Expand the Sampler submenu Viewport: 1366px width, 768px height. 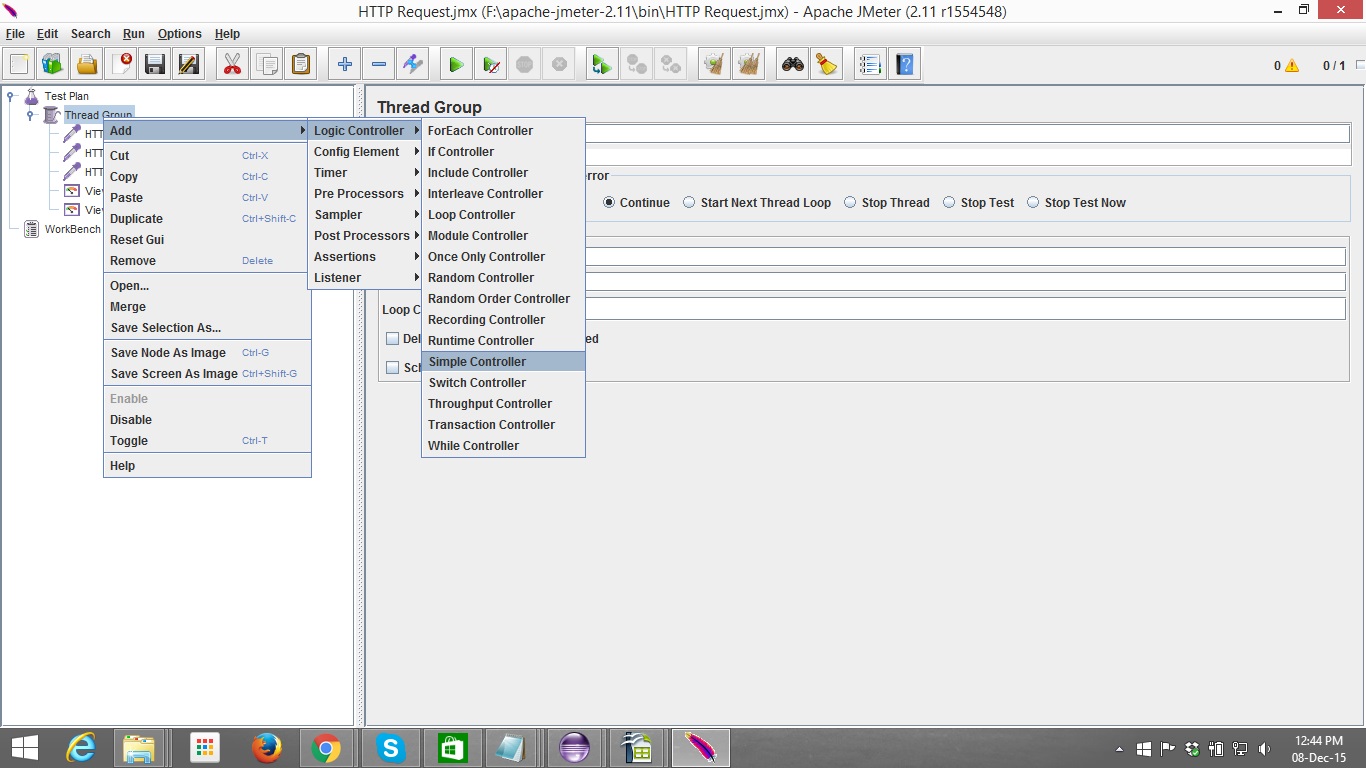coord(364,215)
